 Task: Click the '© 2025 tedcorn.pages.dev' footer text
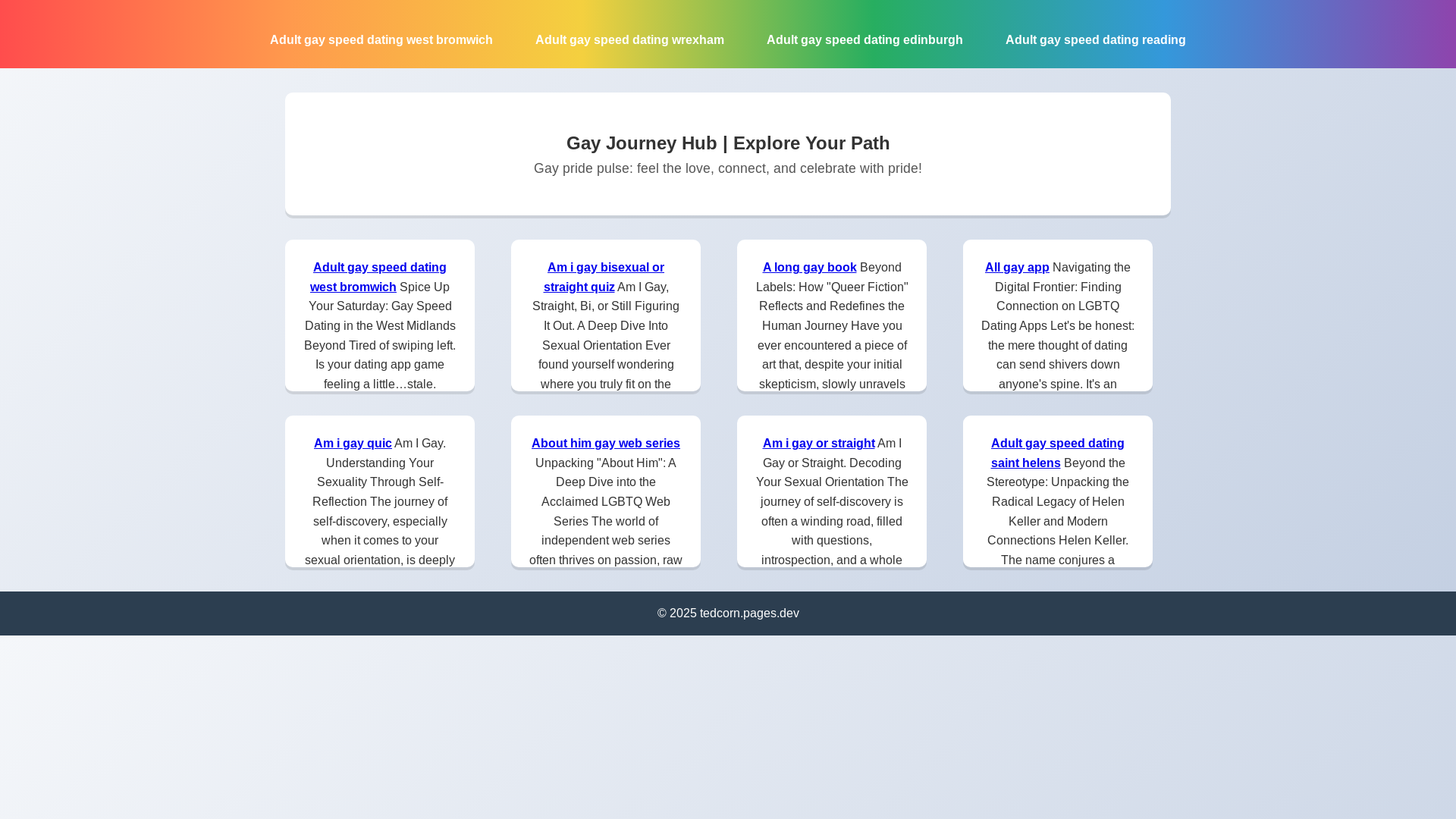728,613
